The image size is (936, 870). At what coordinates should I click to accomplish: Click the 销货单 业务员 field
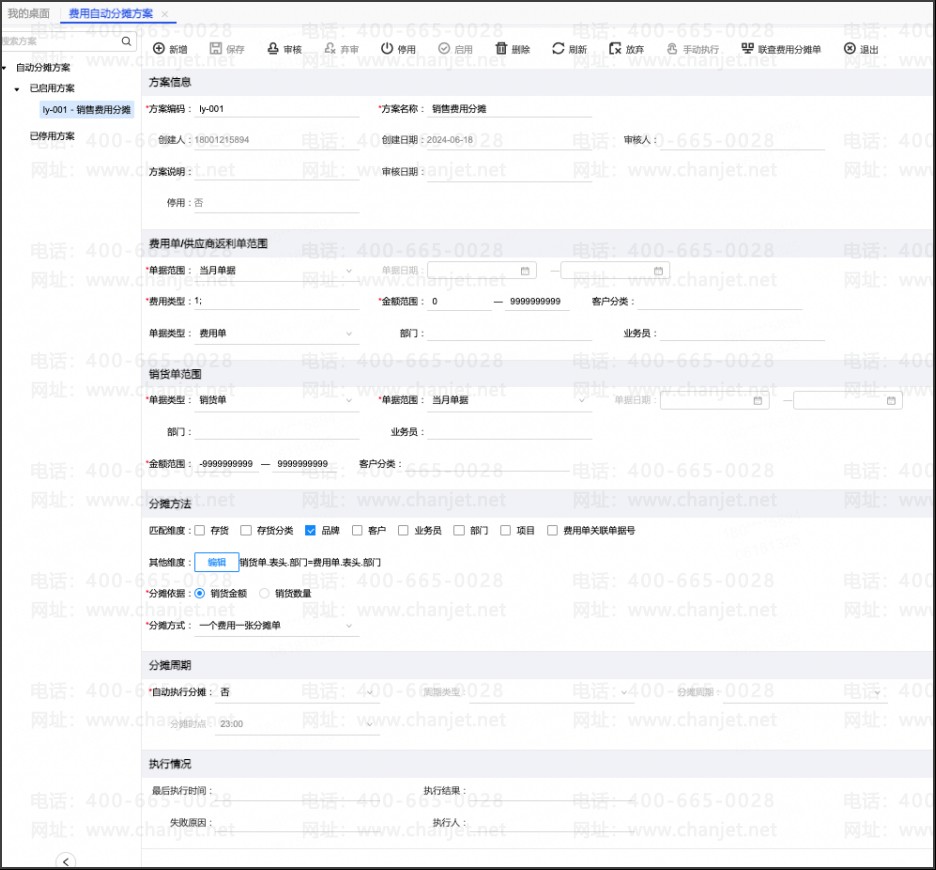click(509, 432)
